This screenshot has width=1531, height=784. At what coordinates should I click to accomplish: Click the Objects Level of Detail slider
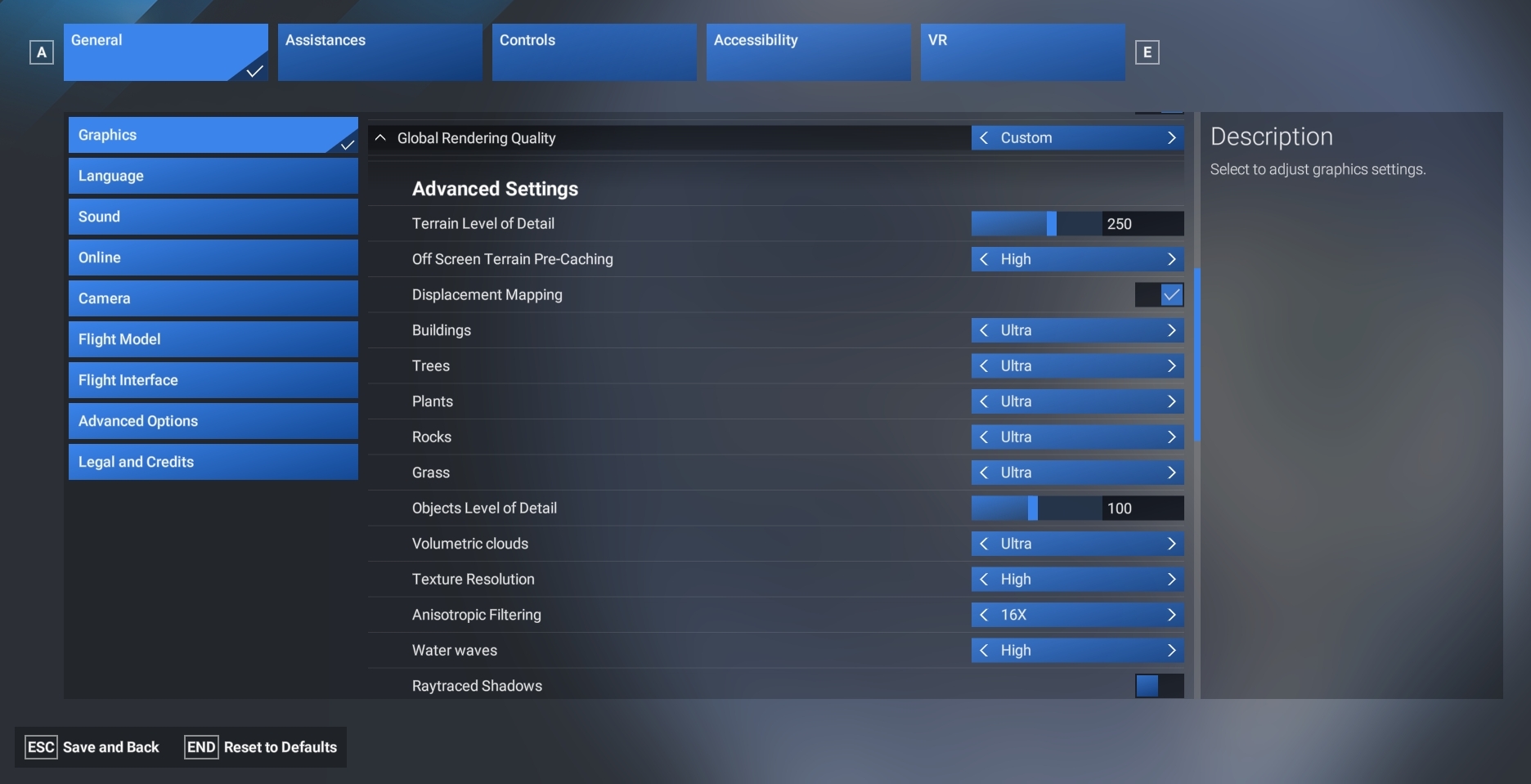(1036, 508)
